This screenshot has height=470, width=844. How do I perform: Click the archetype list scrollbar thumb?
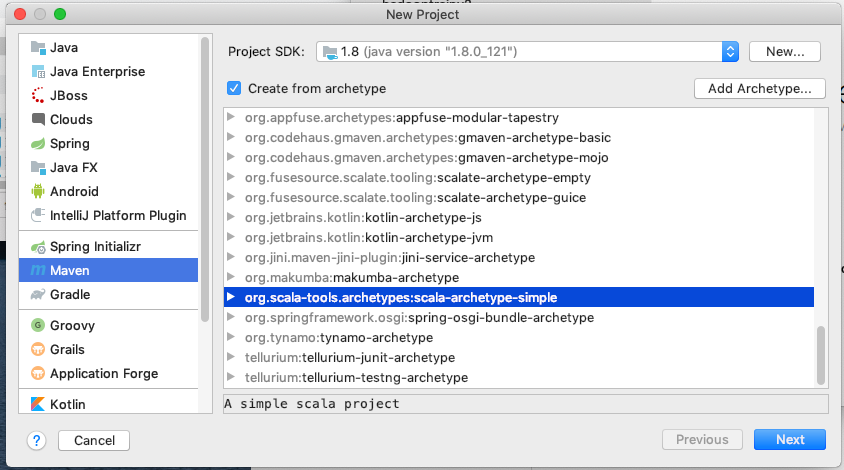click(x=821, y=355)
